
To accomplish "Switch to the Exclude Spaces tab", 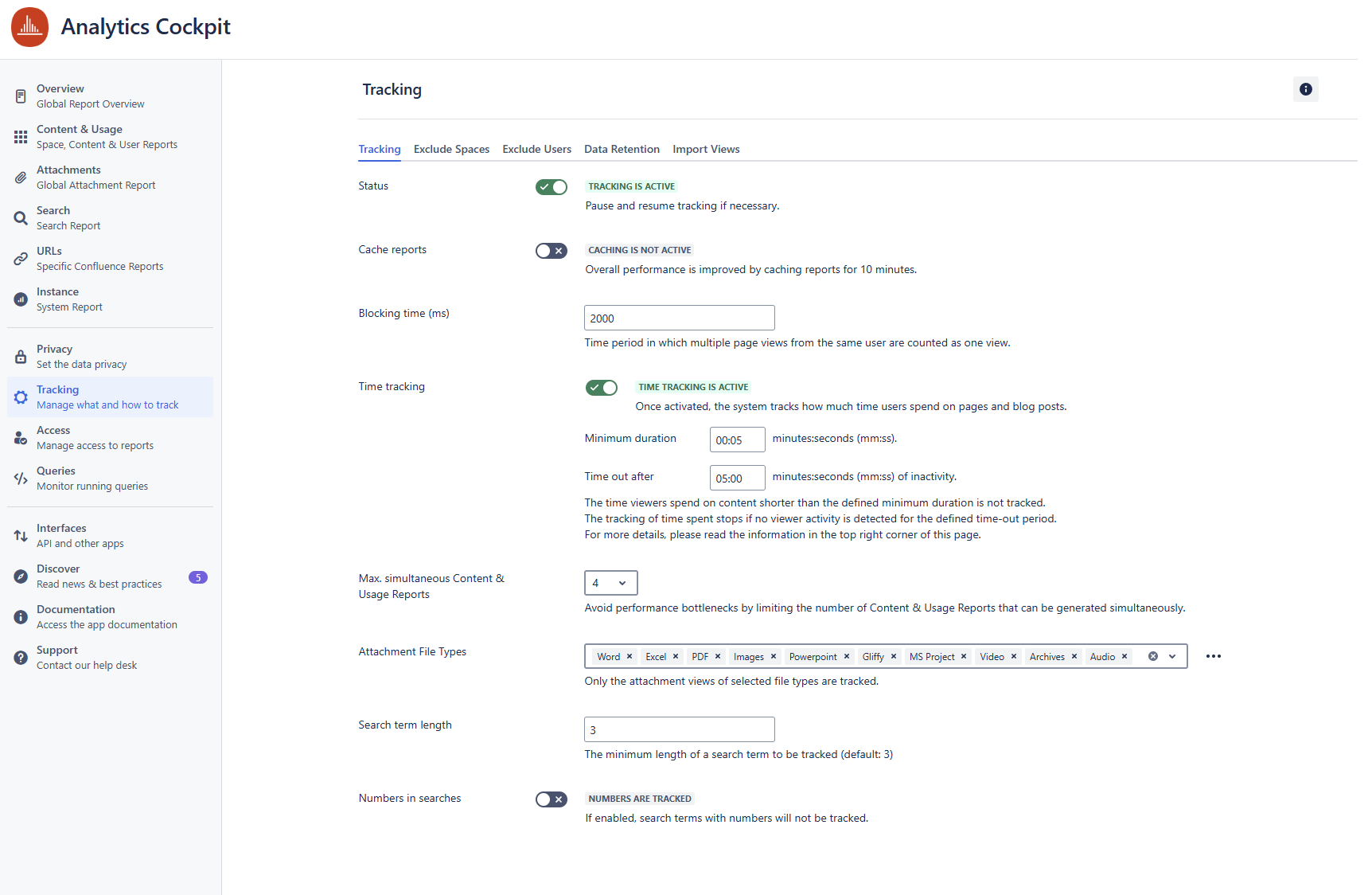I will 451,149.
